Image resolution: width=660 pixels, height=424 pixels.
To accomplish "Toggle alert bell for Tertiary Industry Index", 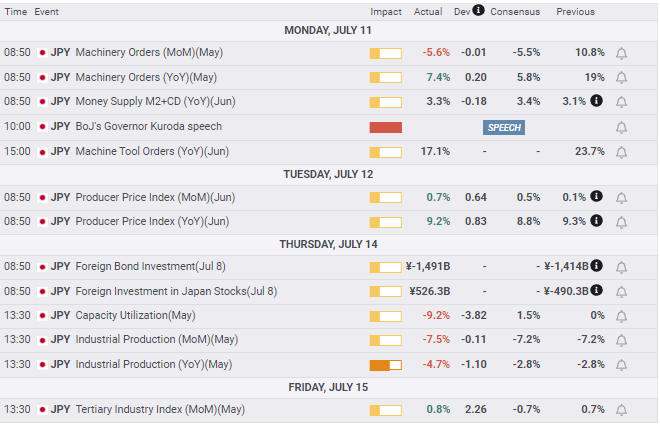I will (621, 410).
